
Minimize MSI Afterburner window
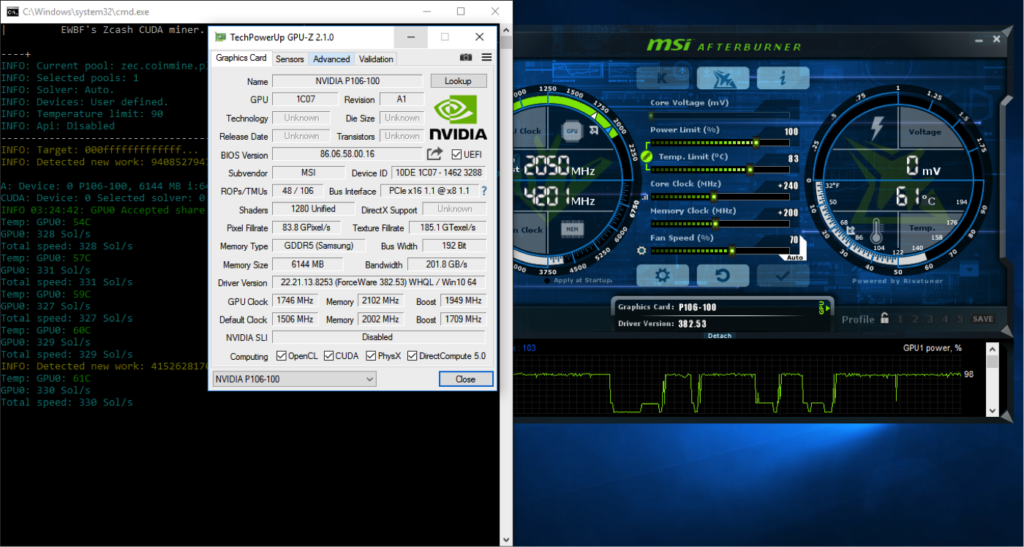[x=979, y=40]
